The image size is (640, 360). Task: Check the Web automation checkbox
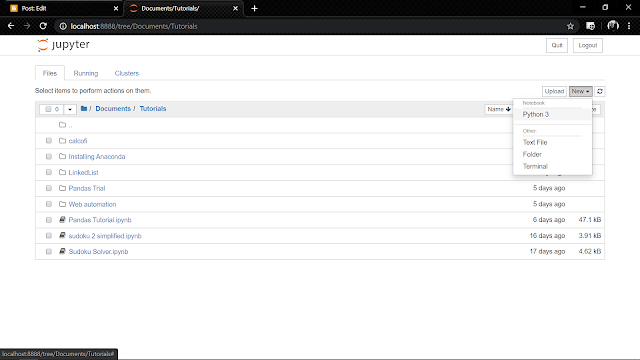(49, 204)
